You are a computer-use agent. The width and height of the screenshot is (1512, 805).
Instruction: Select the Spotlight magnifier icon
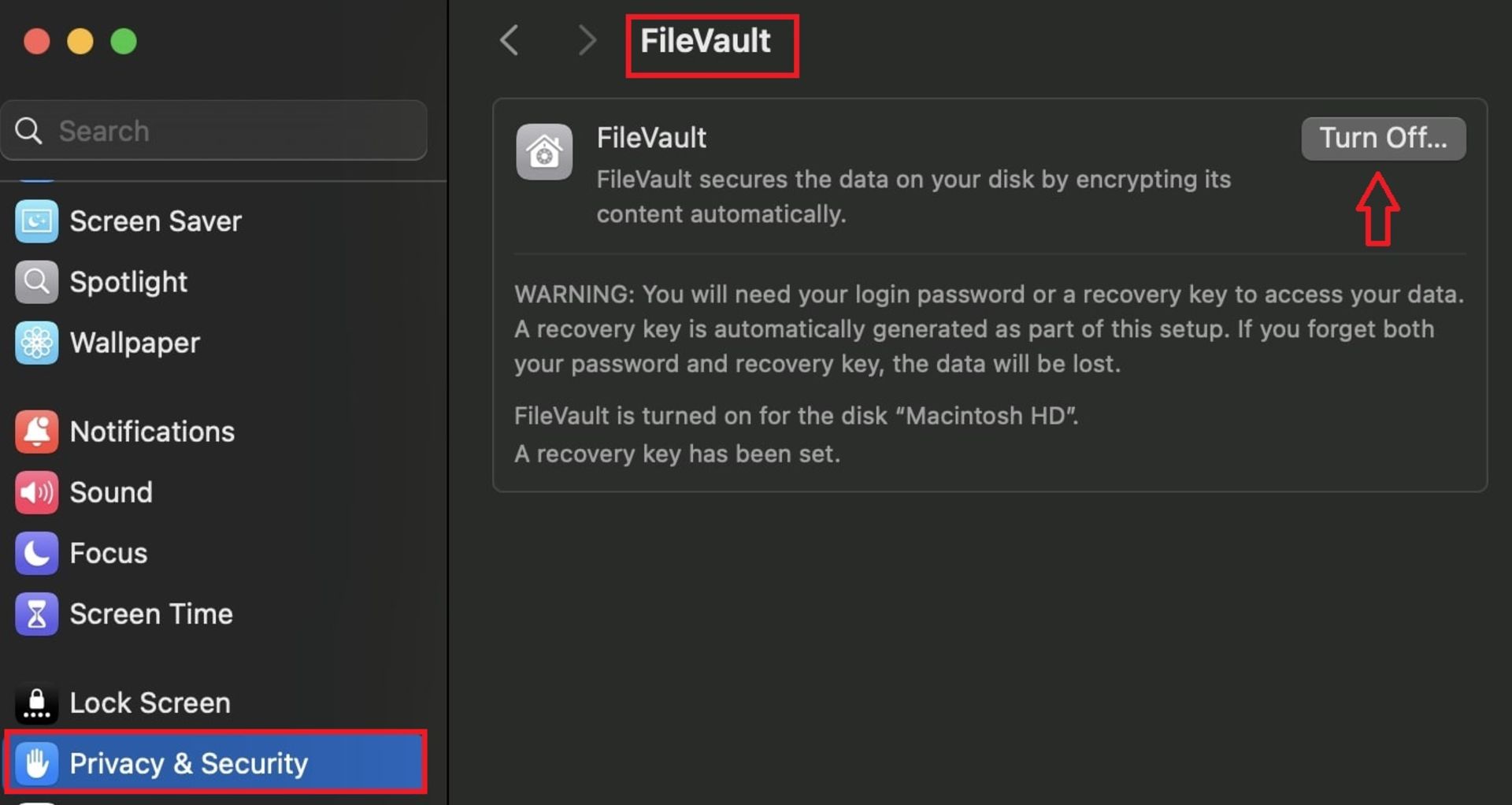point(36,282)
